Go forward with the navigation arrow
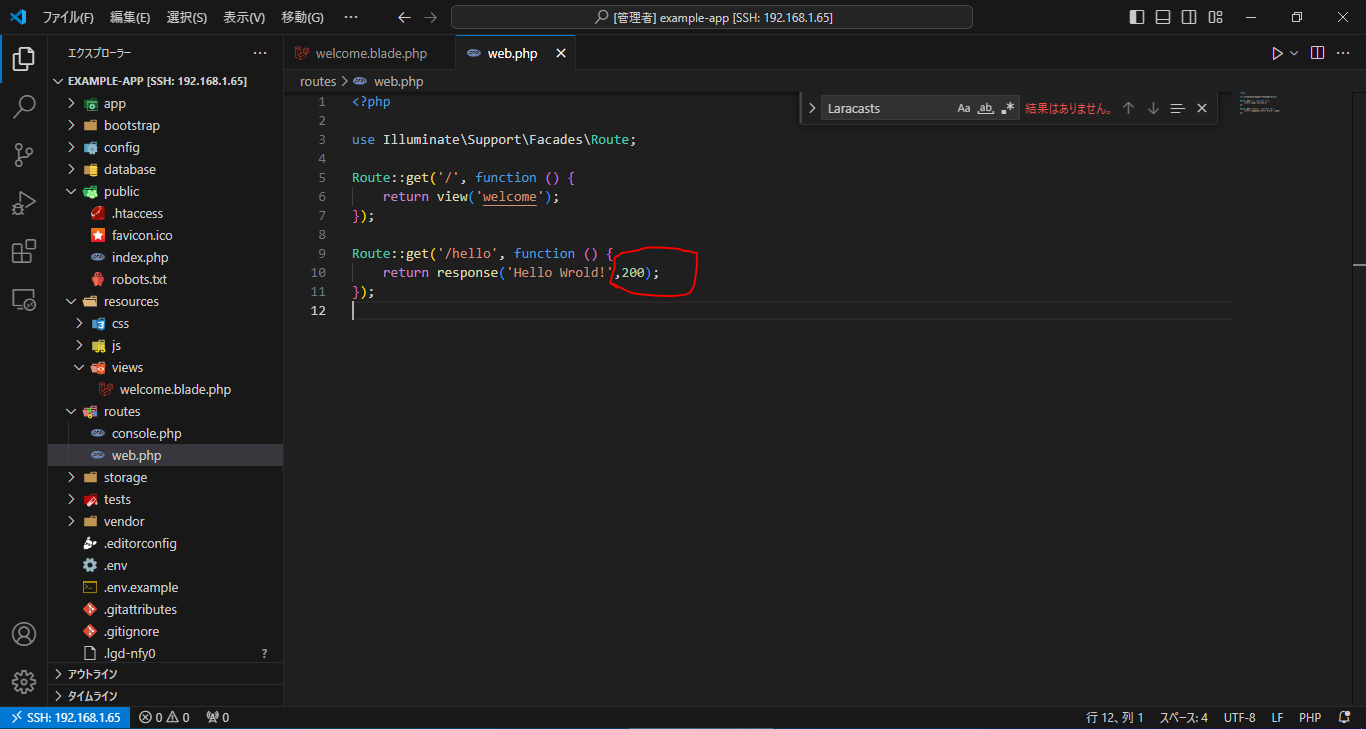1366x729 pixels. pos(430,17)
